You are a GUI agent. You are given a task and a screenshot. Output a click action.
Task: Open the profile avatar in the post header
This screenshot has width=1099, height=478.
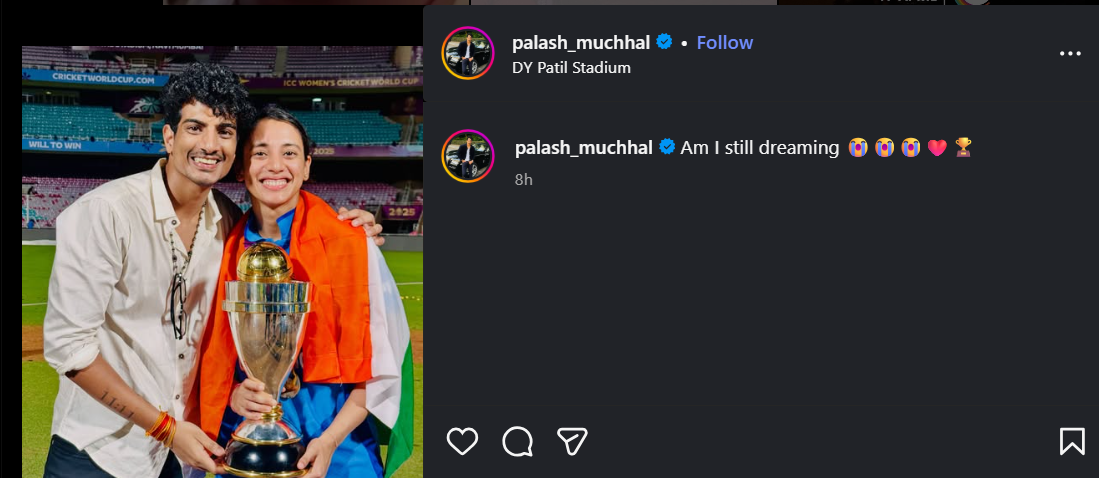click(468, 53)
